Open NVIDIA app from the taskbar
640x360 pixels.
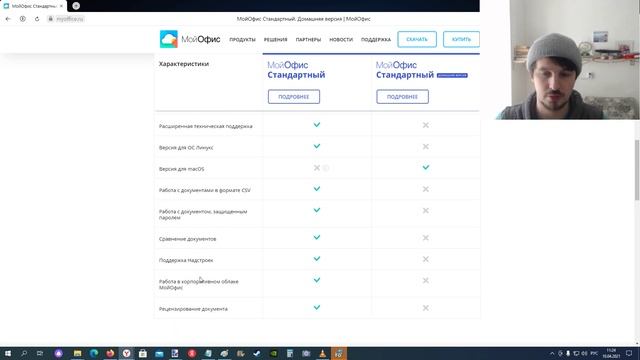coord(273,353)
